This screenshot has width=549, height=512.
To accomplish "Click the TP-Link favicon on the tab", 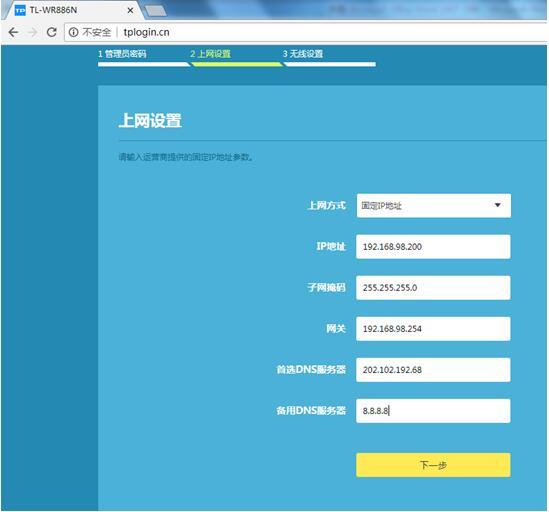I will coord(20,11).
